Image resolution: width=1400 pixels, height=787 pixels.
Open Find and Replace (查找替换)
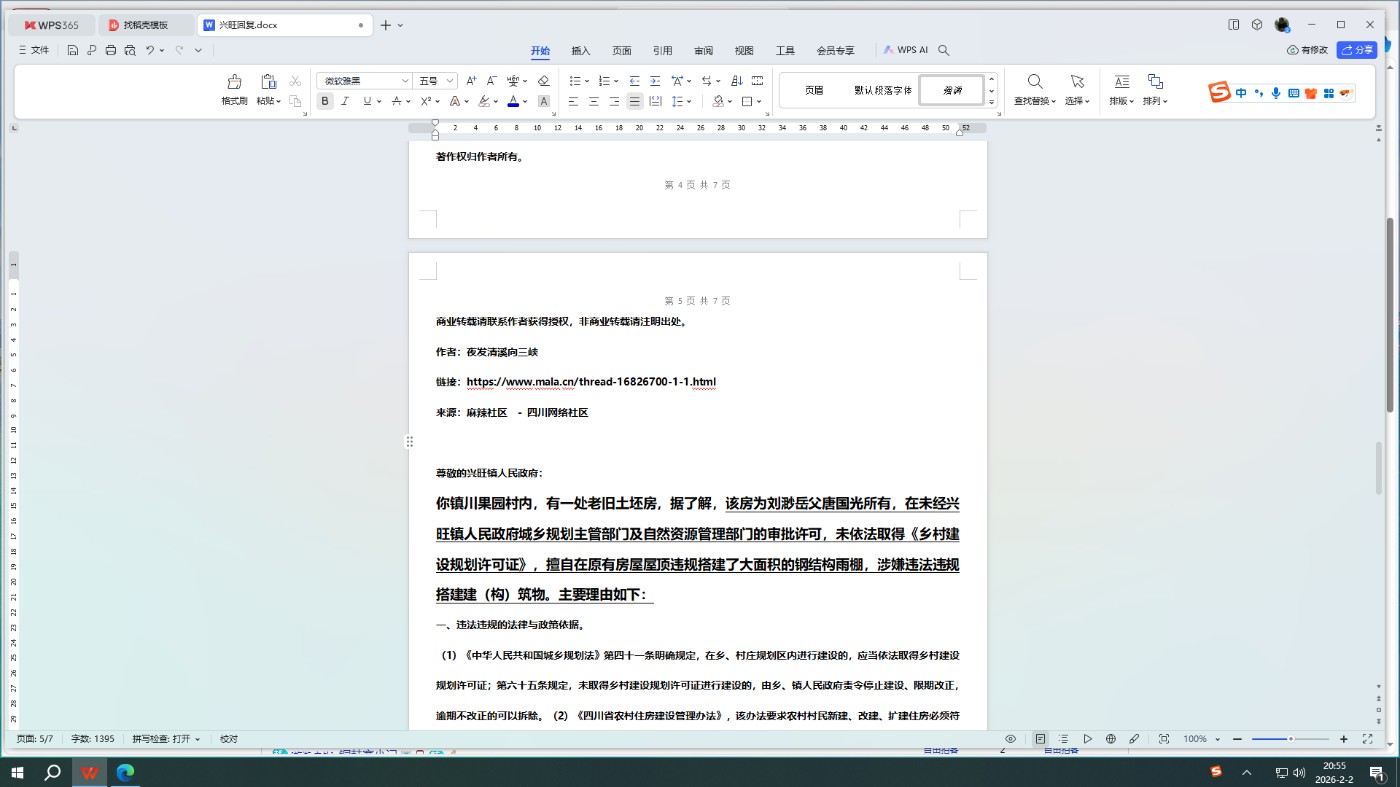(1034, 88)
